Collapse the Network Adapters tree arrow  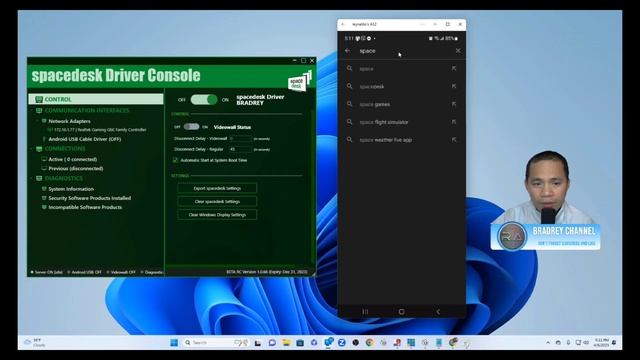(x=38, y=121)
